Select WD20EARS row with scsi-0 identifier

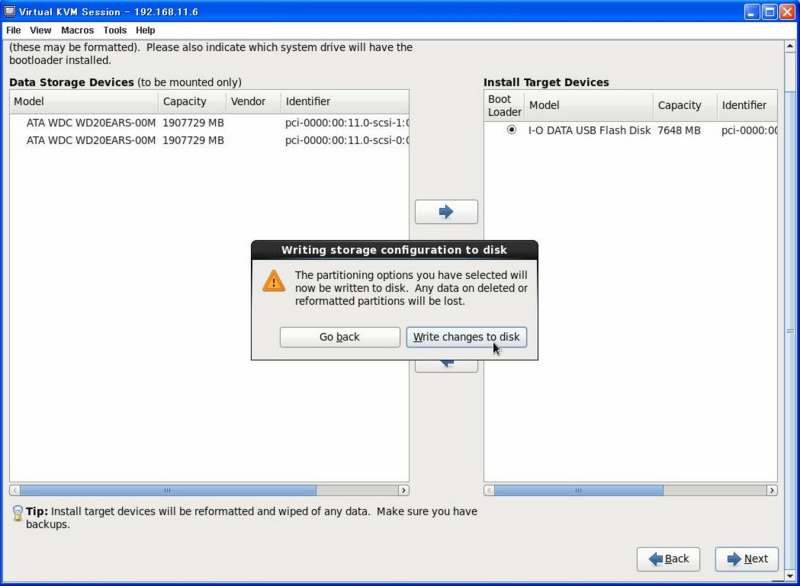209,140
